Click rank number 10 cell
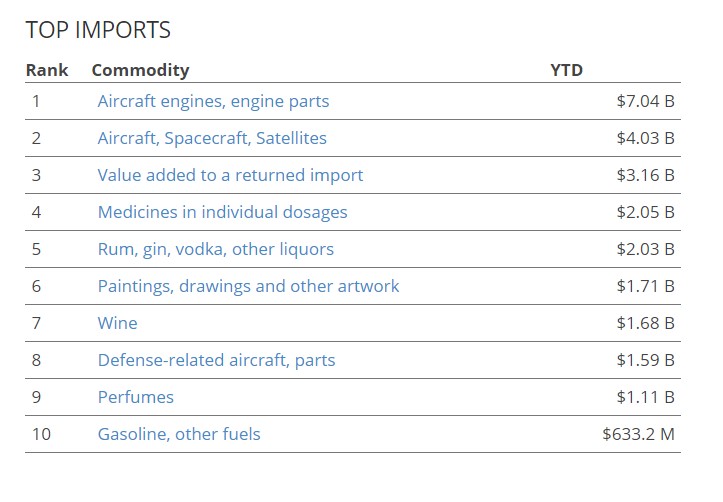 click(41, 434)
